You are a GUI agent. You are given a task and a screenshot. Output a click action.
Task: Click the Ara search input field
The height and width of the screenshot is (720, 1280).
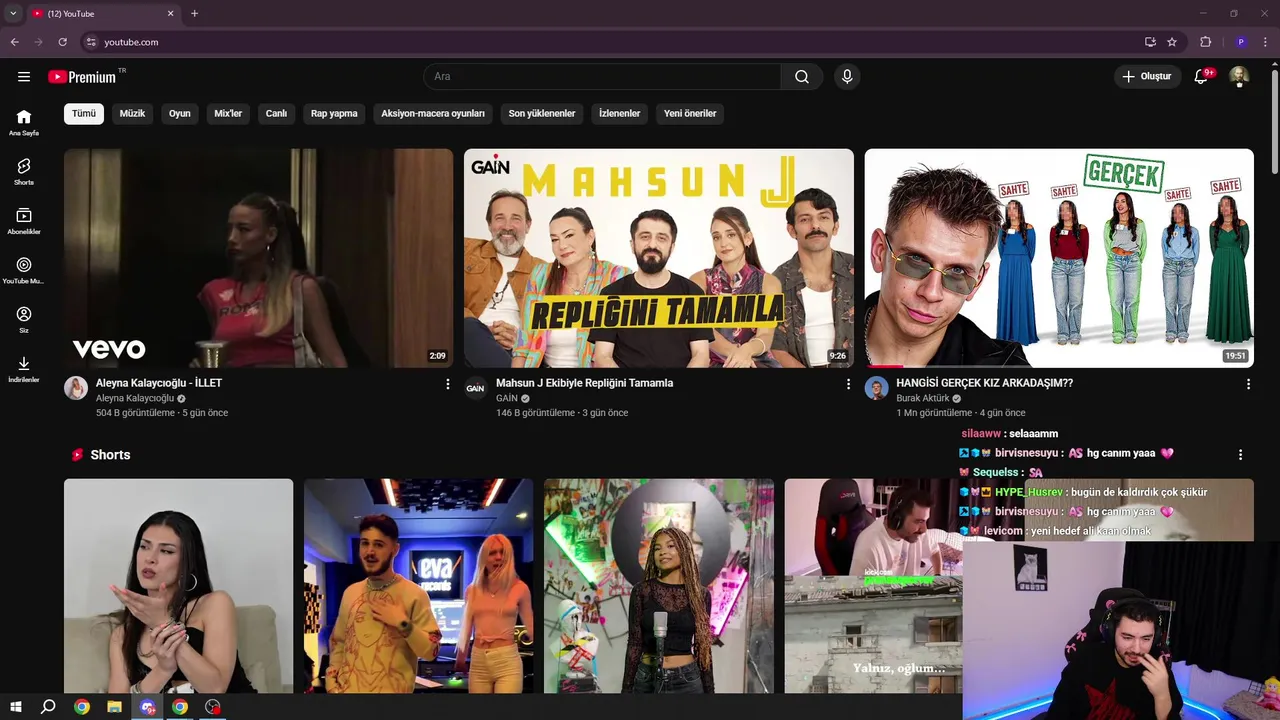(x=602, y=77)
